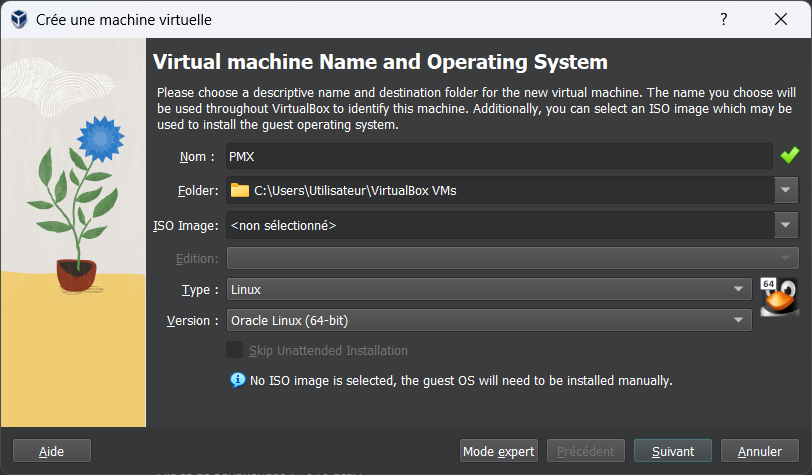The image size is (812, 475).
Task: Click the 'No ISO image is selected' message
Action: (x=461, y=381)
